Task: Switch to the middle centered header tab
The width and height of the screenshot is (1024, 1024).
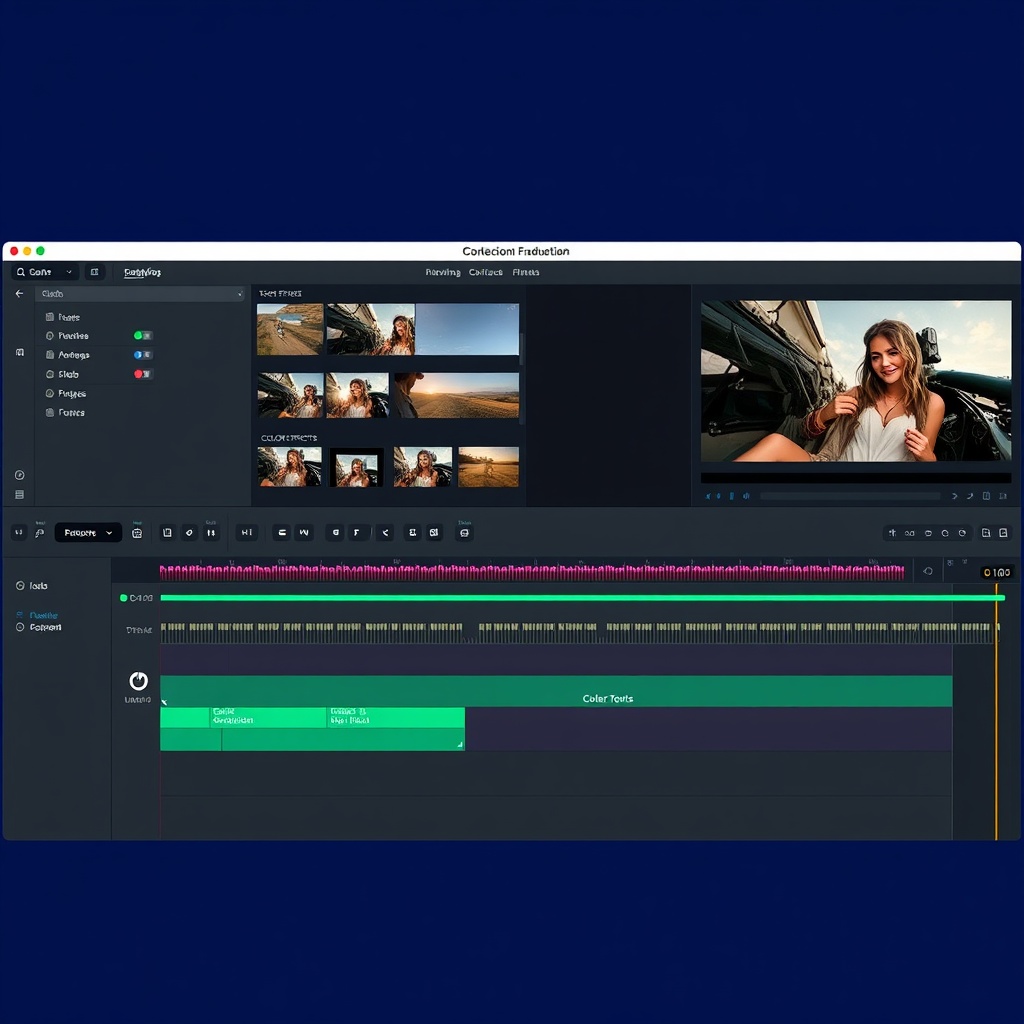Action: (486, 272)
